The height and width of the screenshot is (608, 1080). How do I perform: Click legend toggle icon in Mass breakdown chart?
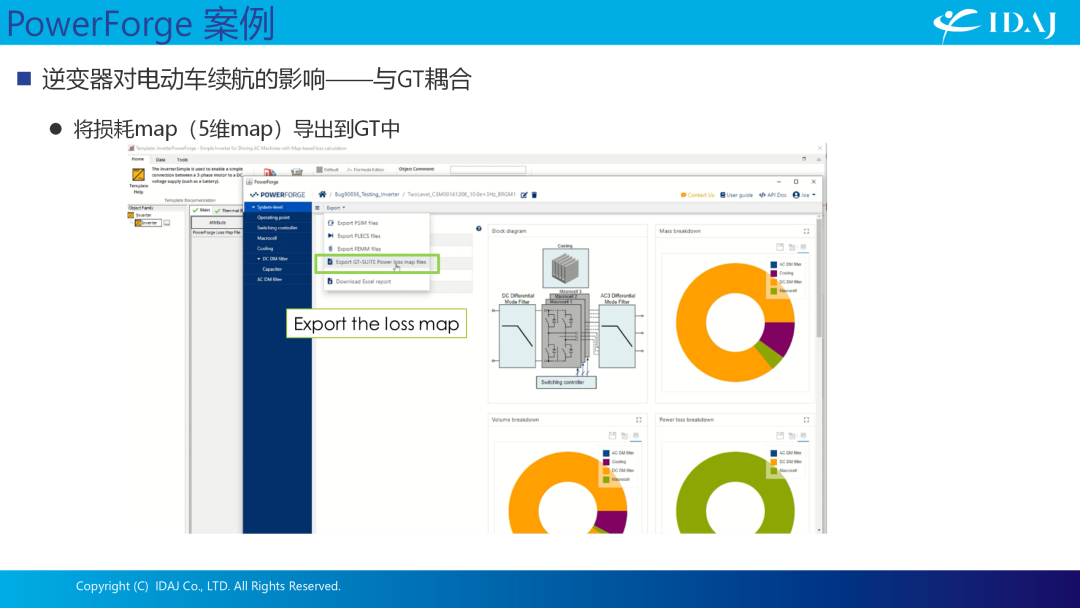click(x=803, y=247)
